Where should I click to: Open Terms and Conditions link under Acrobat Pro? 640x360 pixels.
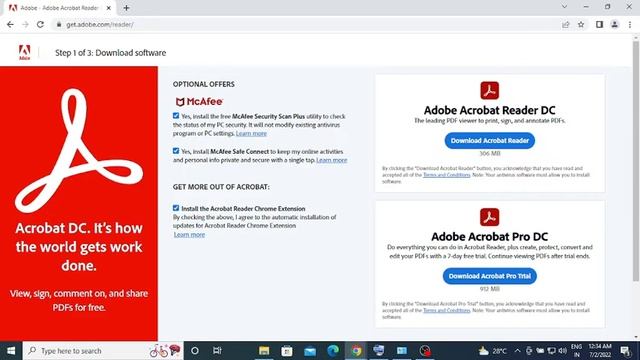click(447, 310)
